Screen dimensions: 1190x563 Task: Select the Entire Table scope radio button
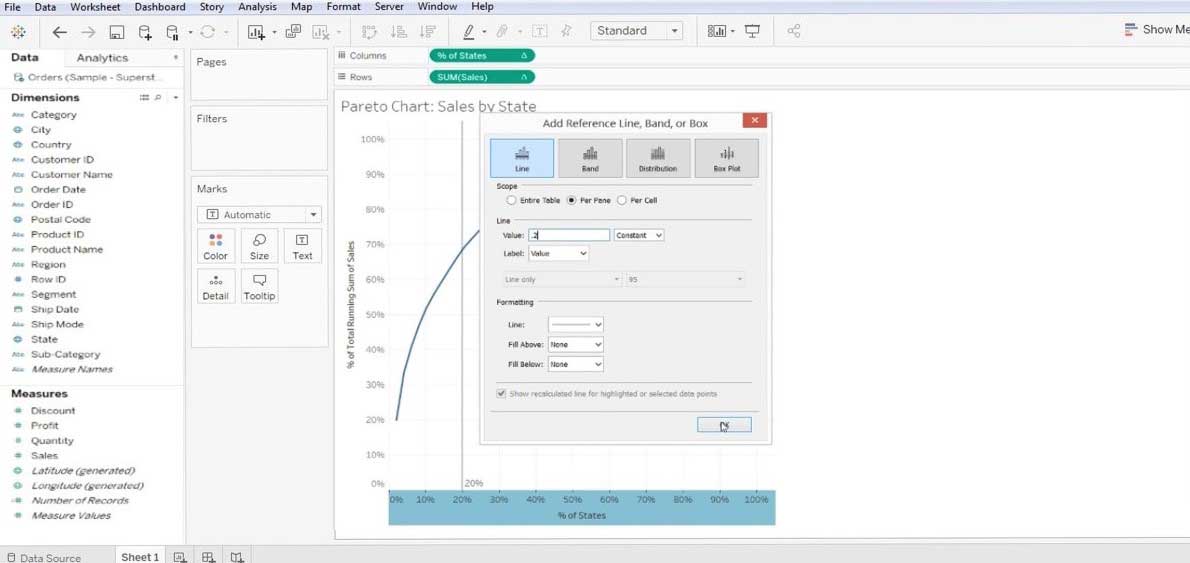(x=511, y=201)
